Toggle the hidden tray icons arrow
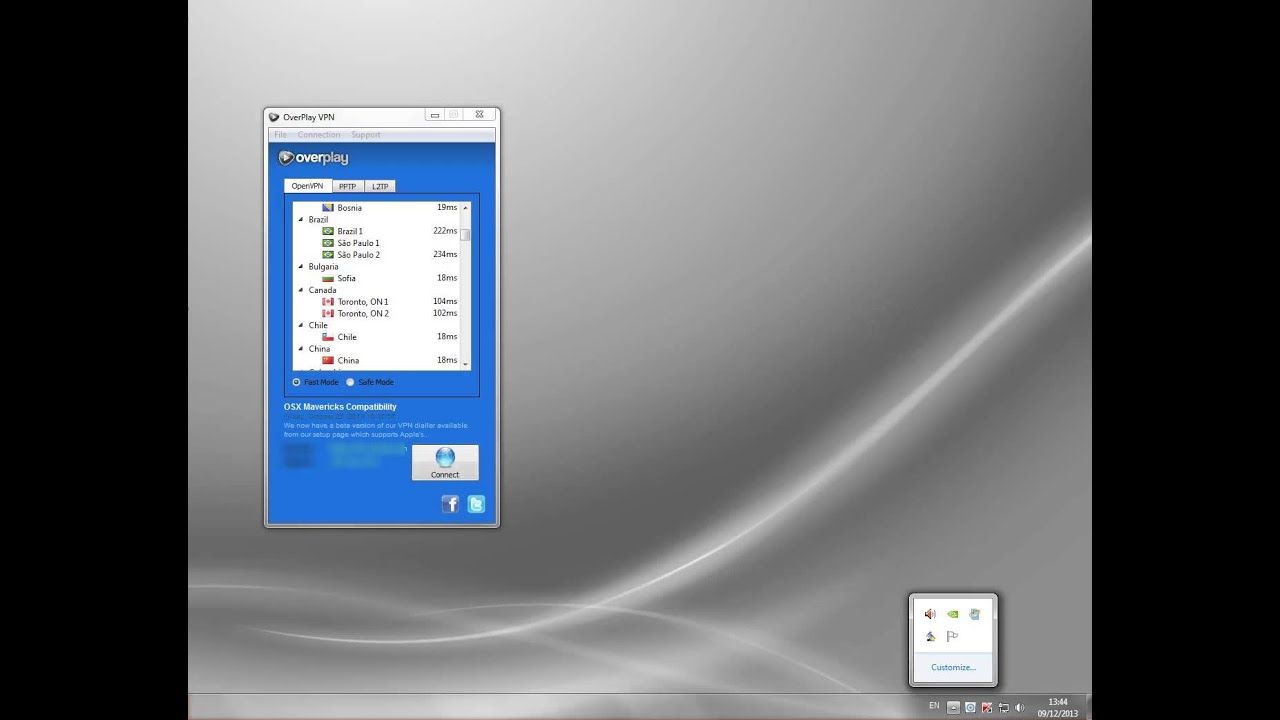 point(953,707)
